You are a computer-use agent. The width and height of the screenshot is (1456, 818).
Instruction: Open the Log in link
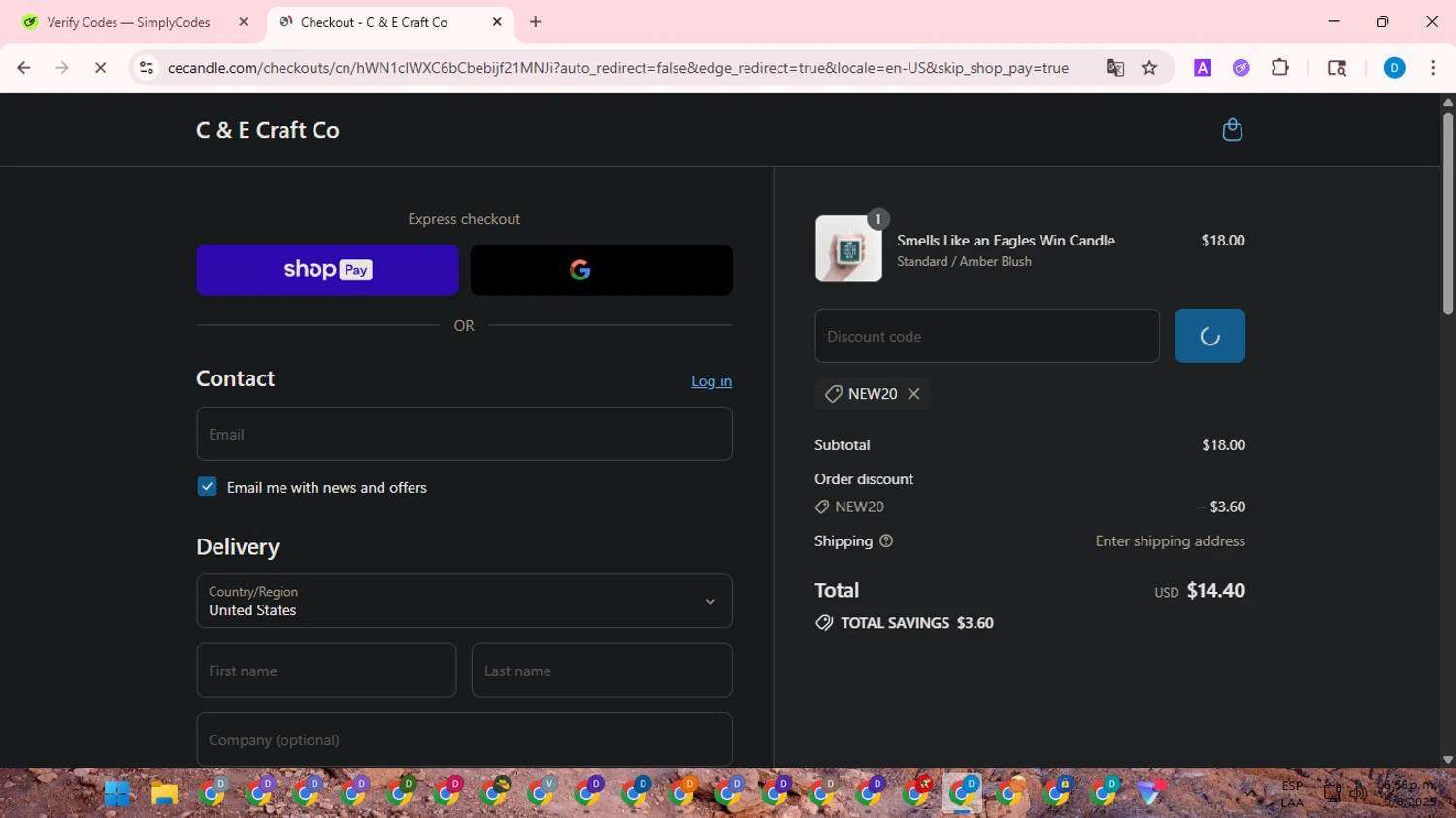711,381
